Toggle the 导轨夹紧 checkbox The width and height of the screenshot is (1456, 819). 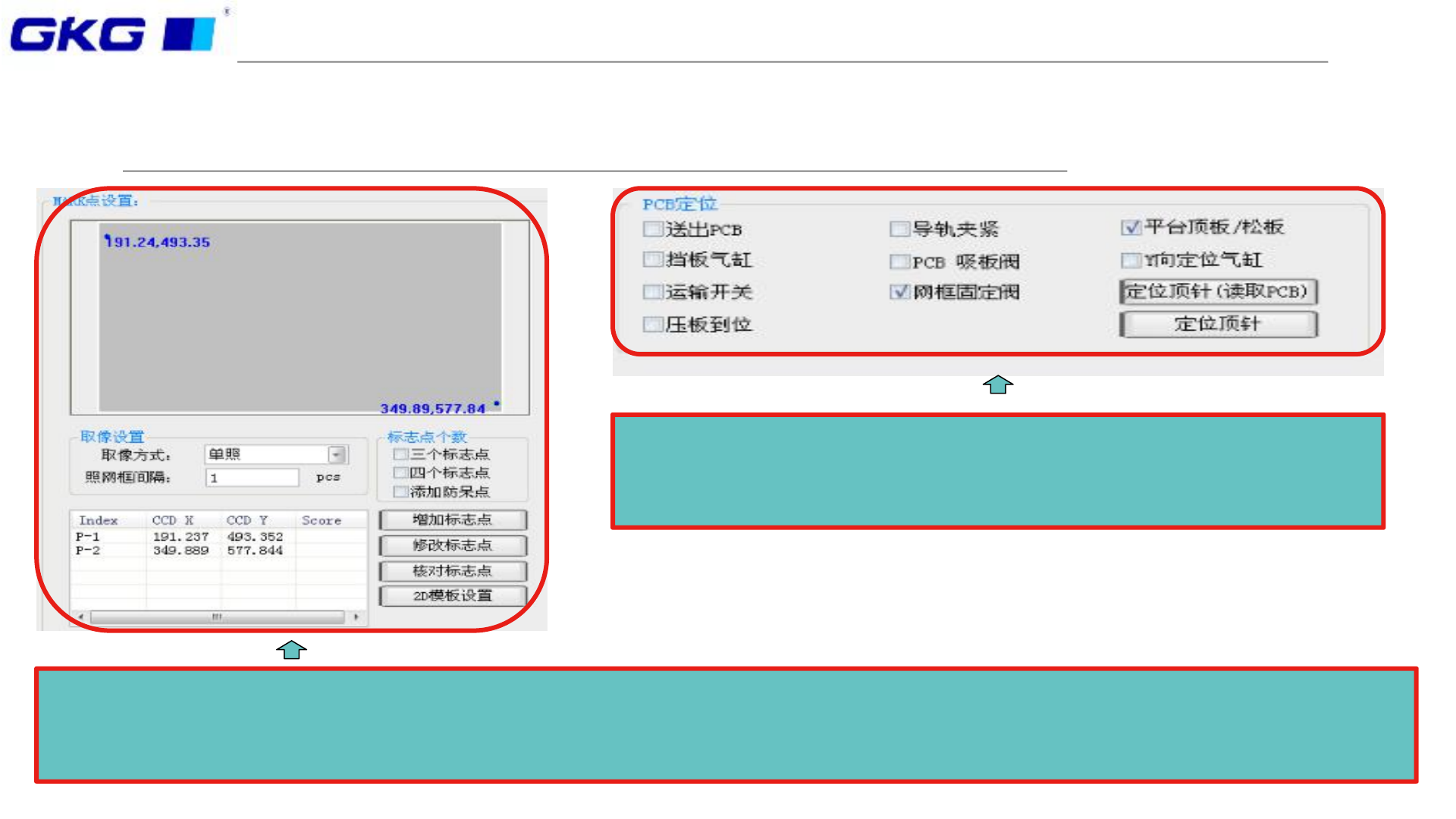899,228
